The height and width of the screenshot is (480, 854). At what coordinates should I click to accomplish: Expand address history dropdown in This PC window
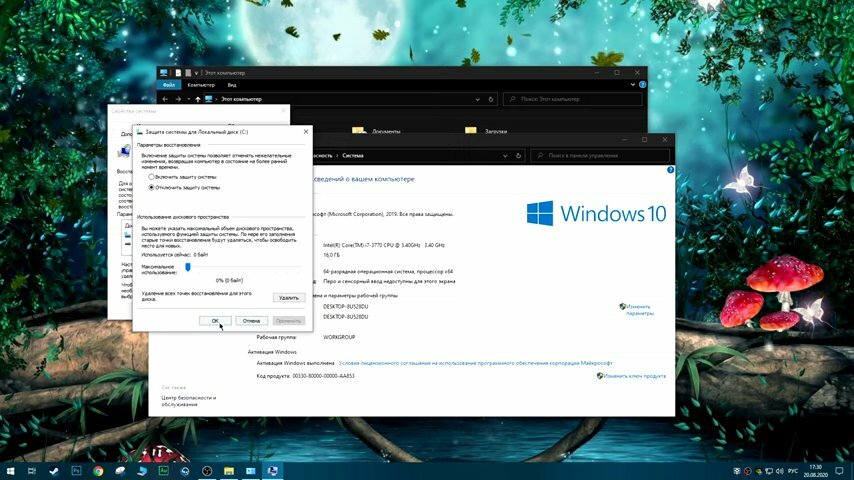(478, 99)
